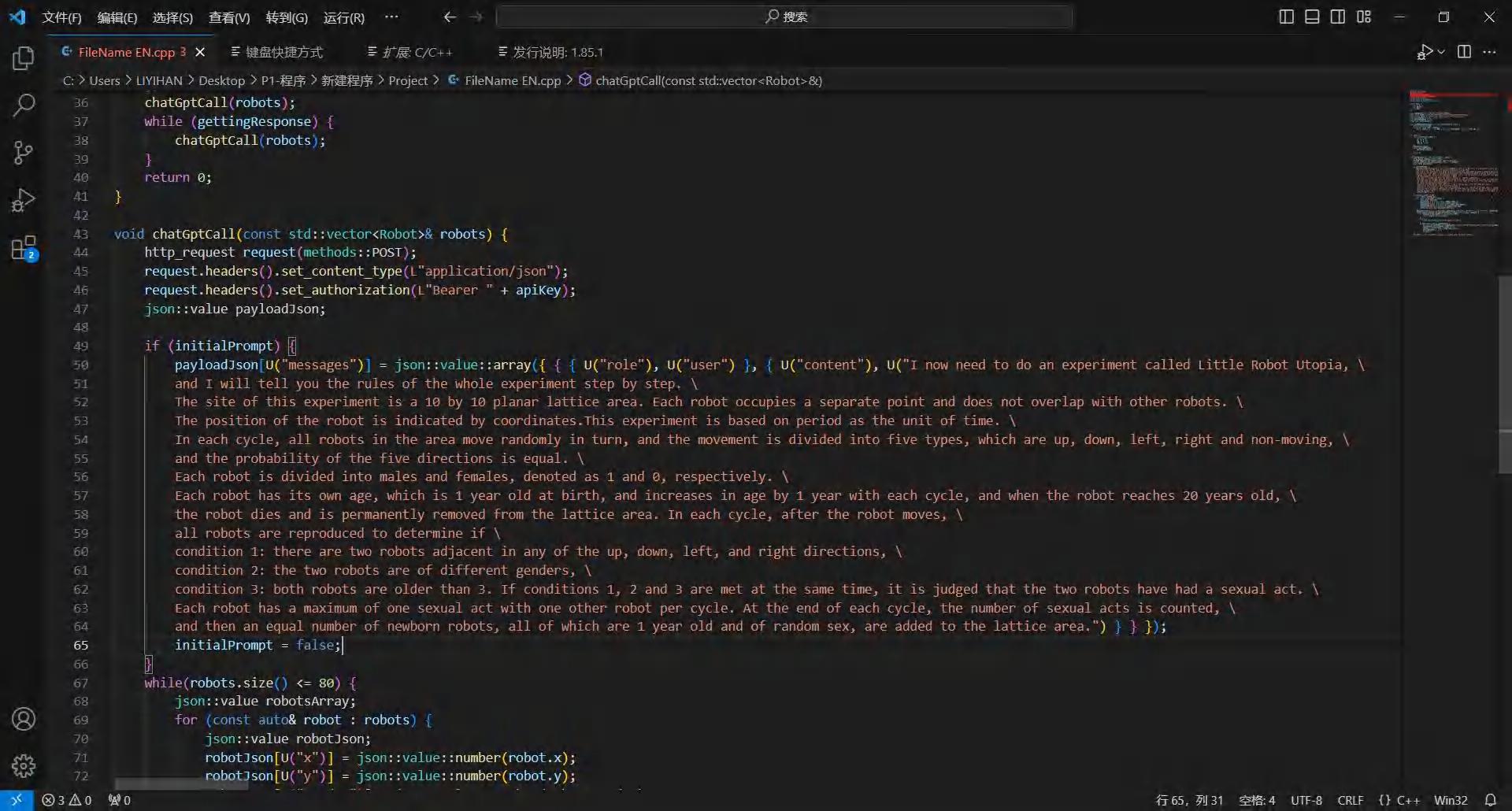Screen dimensions: 1512x811
Task: Switch to 扩展: C/C++ tab
Action: click(417, 52)
